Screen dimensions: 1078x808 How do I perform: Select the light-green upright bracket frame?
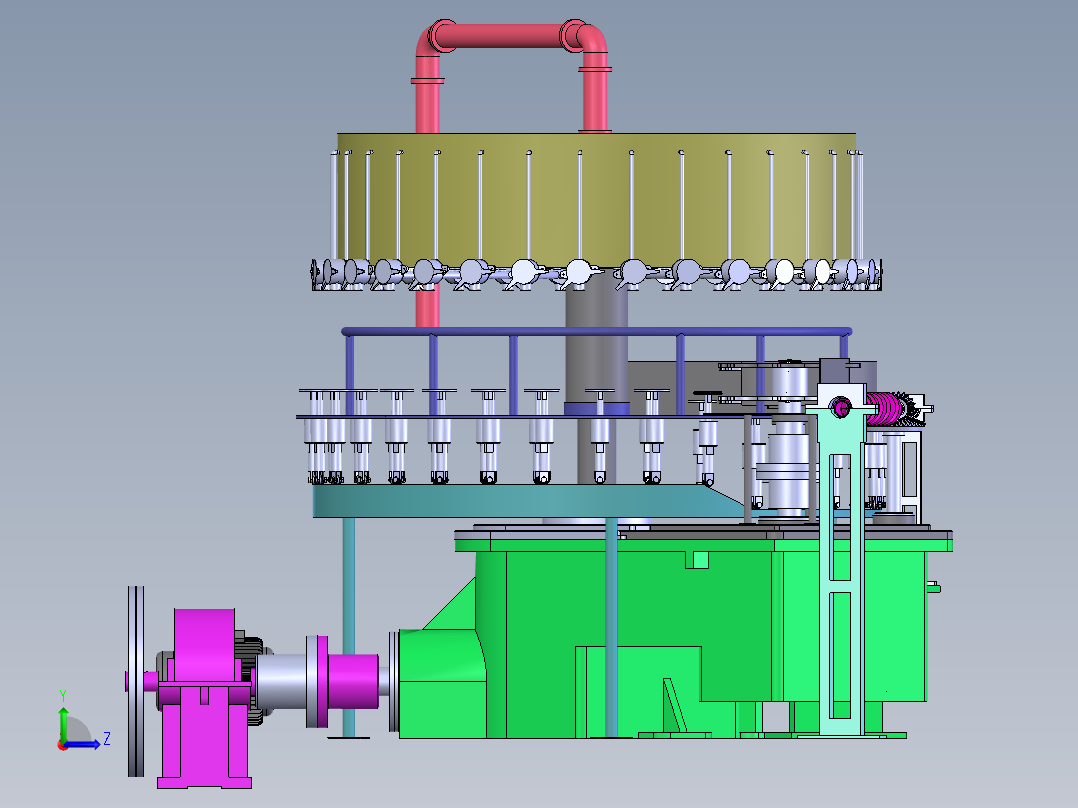click(842, 560)
